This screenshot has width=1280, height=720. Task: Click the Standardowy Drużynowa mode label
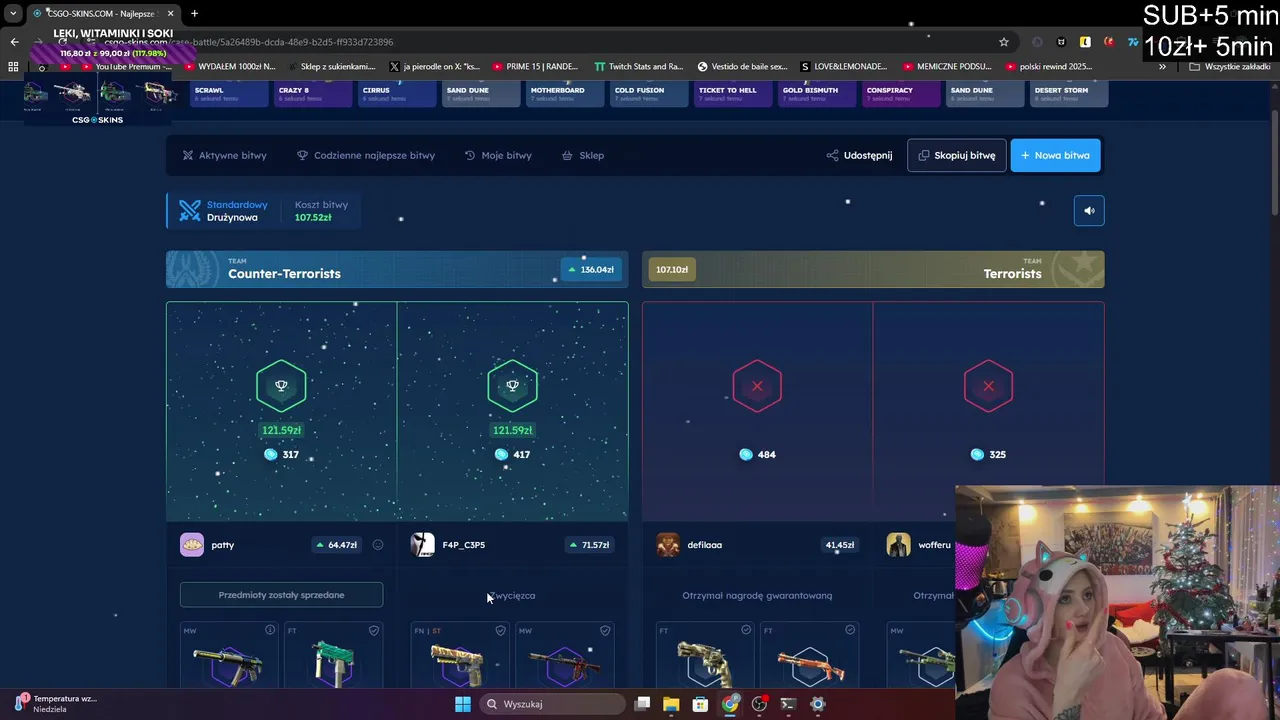(237, 211)
